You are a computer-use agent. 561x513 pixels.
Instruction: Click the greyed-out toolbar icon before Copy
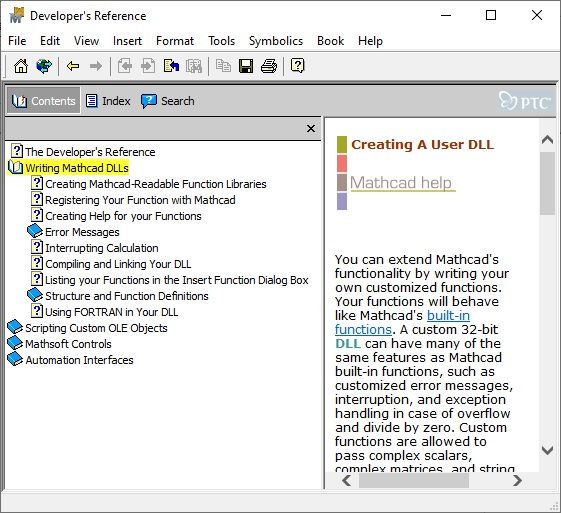194,66
